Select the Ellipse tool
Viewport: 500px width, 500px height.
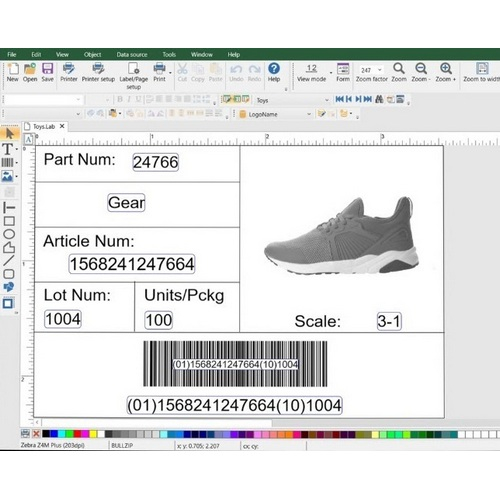click(x=9, y=234)
